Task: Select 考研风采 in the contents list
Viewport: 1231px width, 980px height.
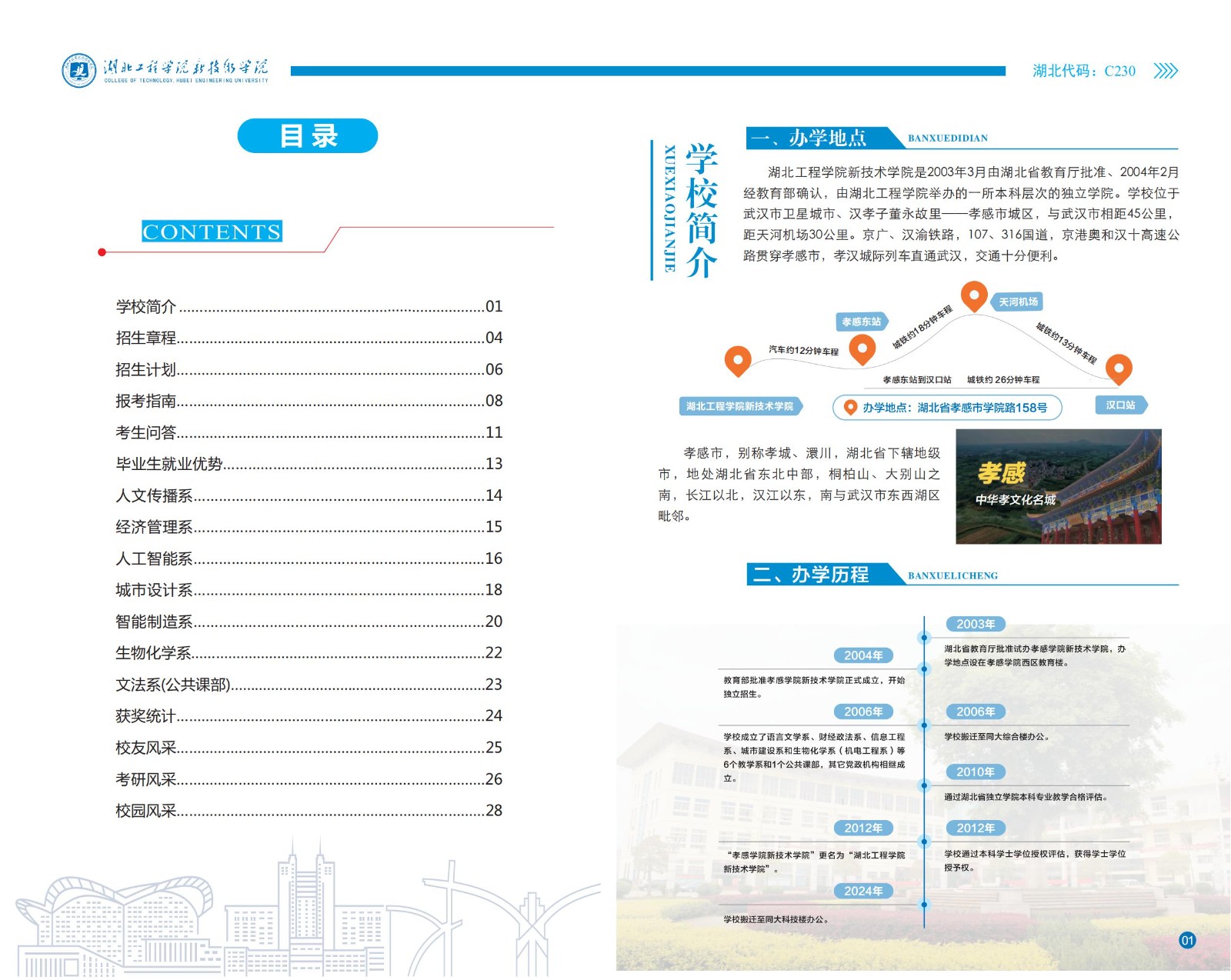Action: 309,779
